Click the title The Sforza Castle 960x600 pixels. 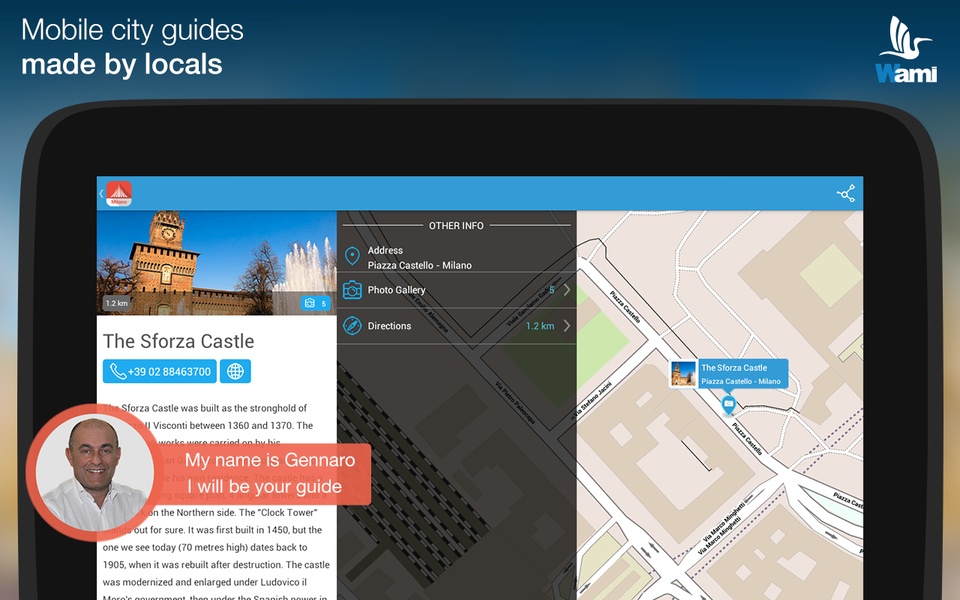click(x=178, y=341)
